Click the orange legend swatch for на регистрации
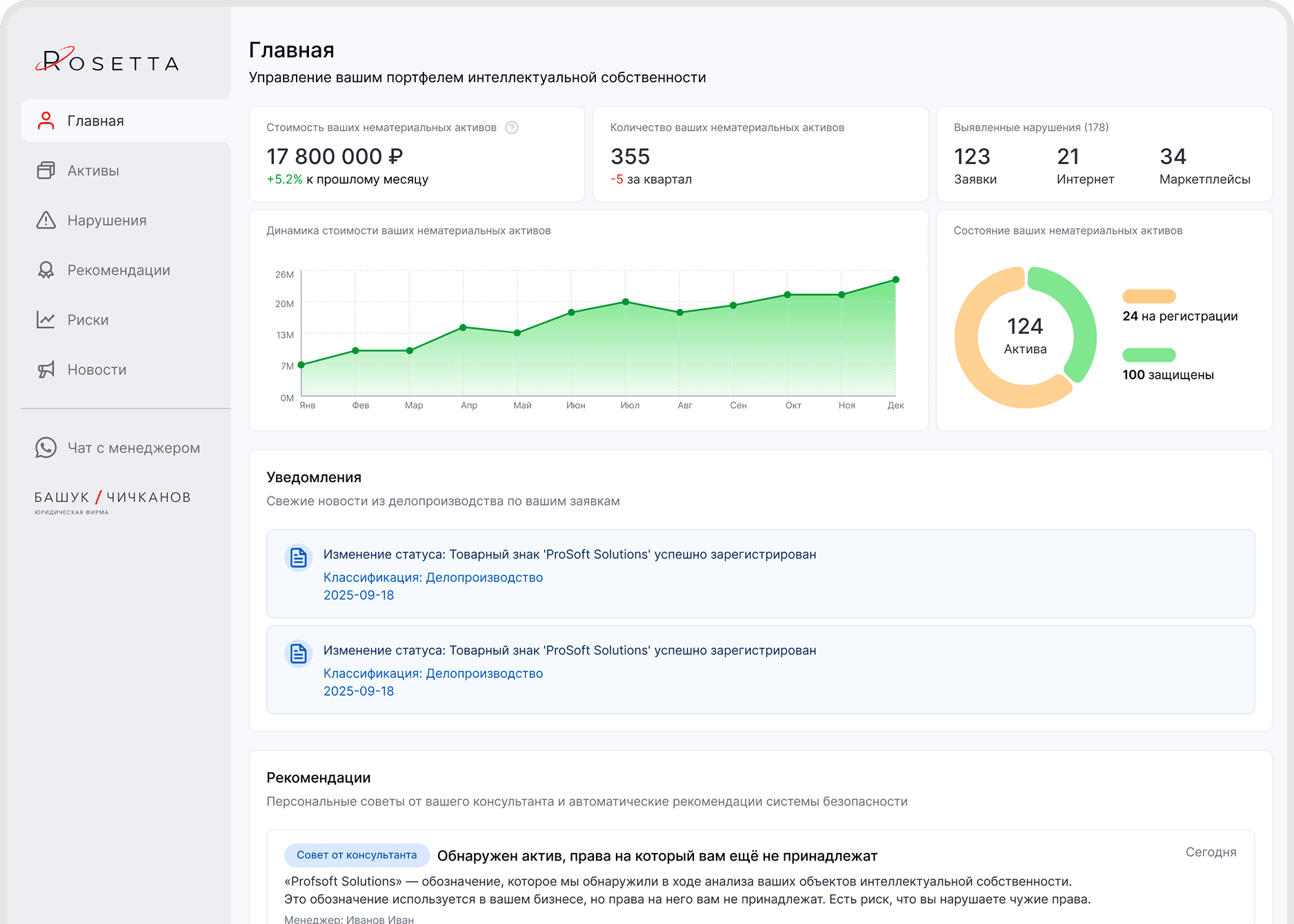This screenshot has height=924, width=1294. (1149, 297)
